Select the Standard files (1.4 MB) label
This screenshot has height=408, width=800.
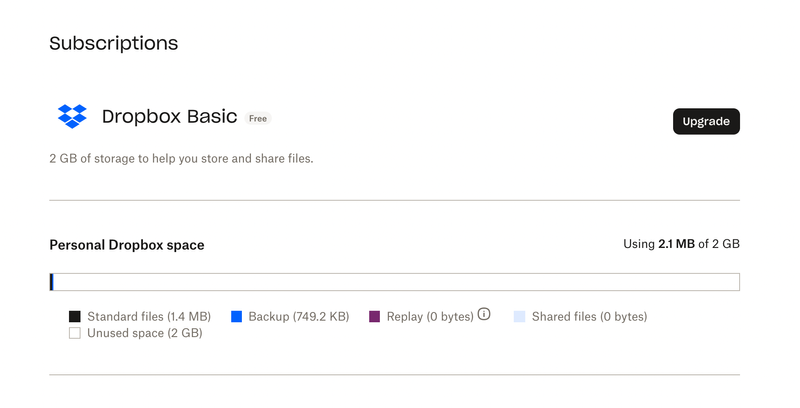(149, 317)
